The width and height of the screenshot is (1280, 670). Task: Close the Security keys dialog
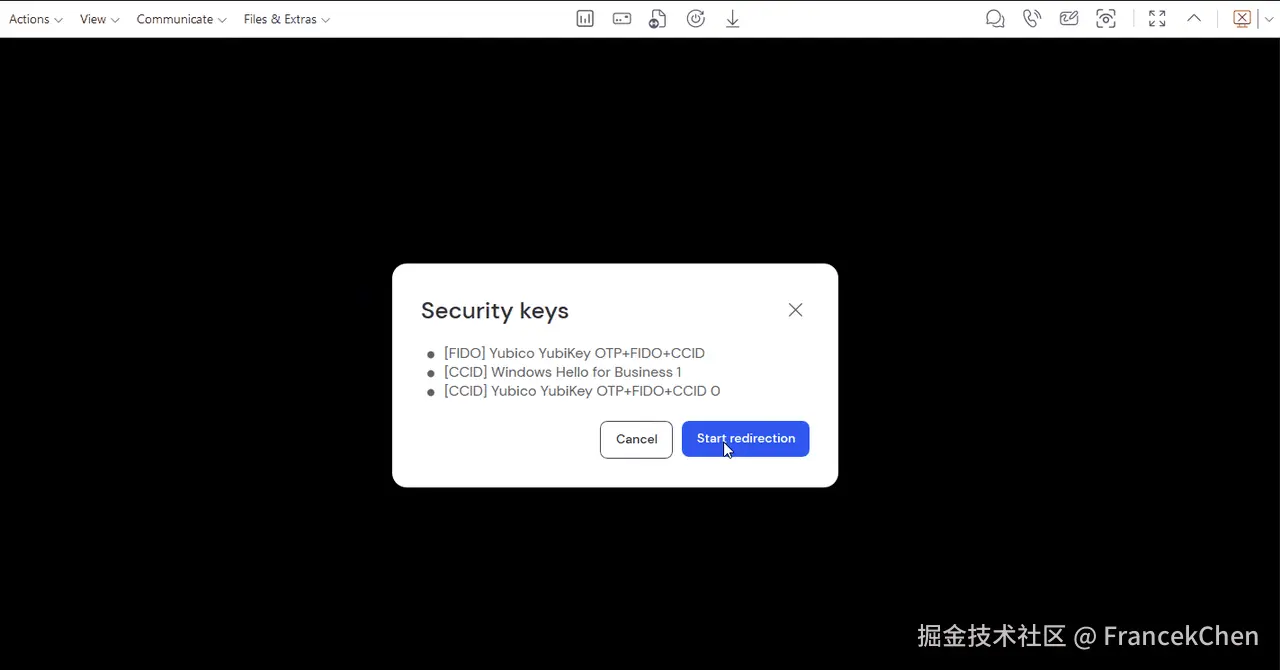[796, 310]
